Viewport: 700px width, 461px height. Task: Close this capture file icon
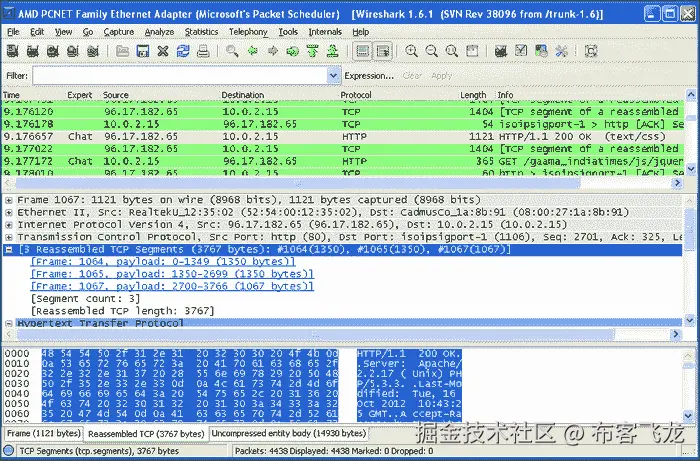(162, 51)
